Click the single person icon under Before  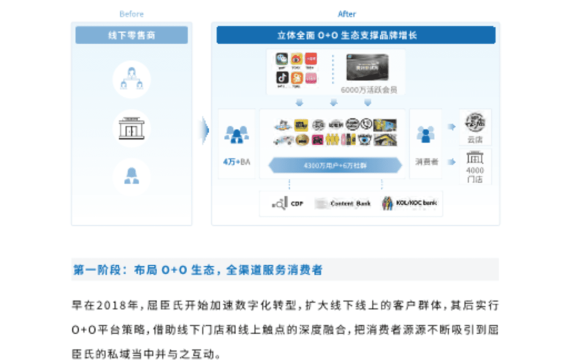132,176
